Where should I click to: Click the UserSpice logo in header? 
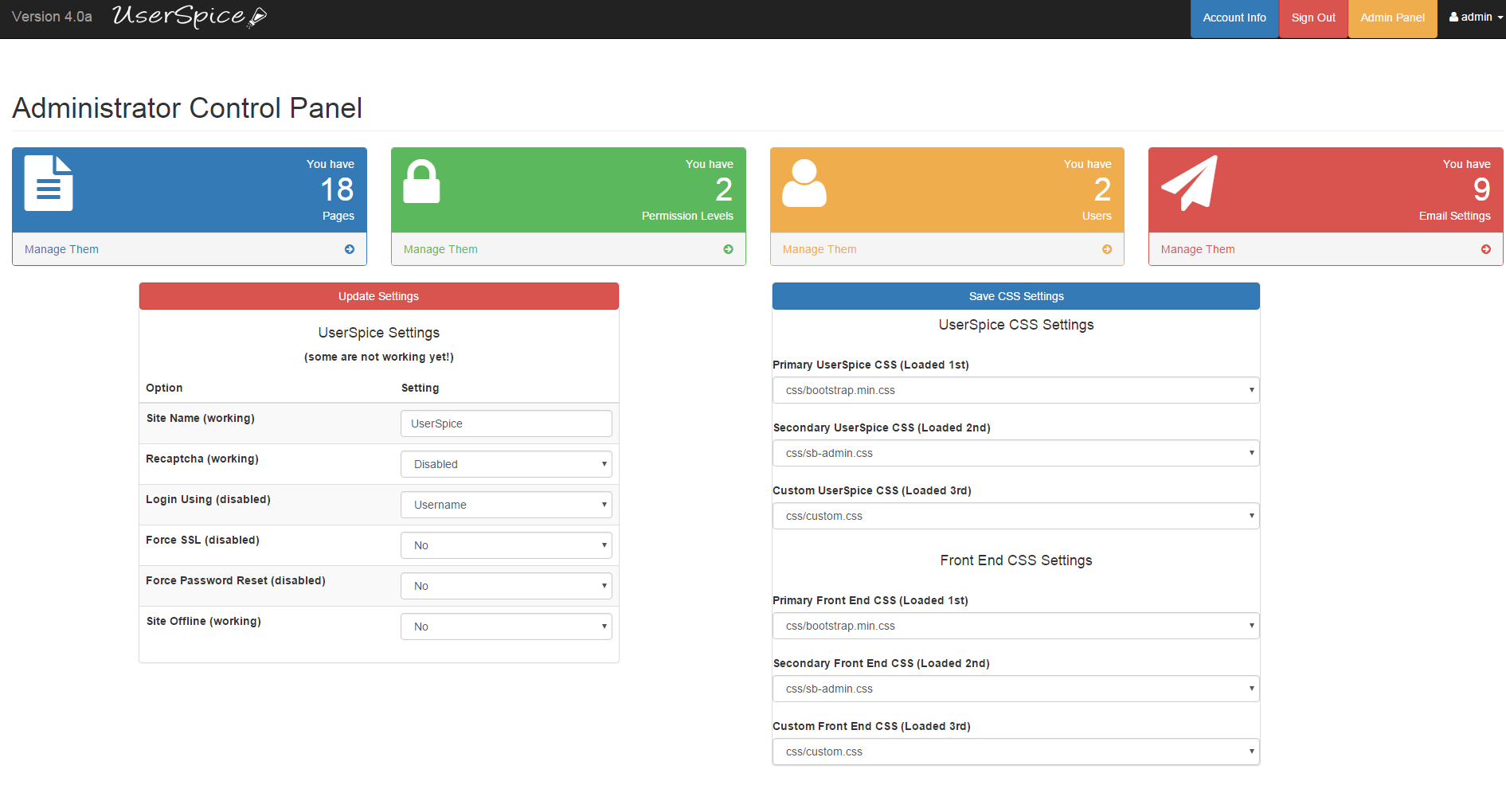pyautogui.click(x=190, y=17)
